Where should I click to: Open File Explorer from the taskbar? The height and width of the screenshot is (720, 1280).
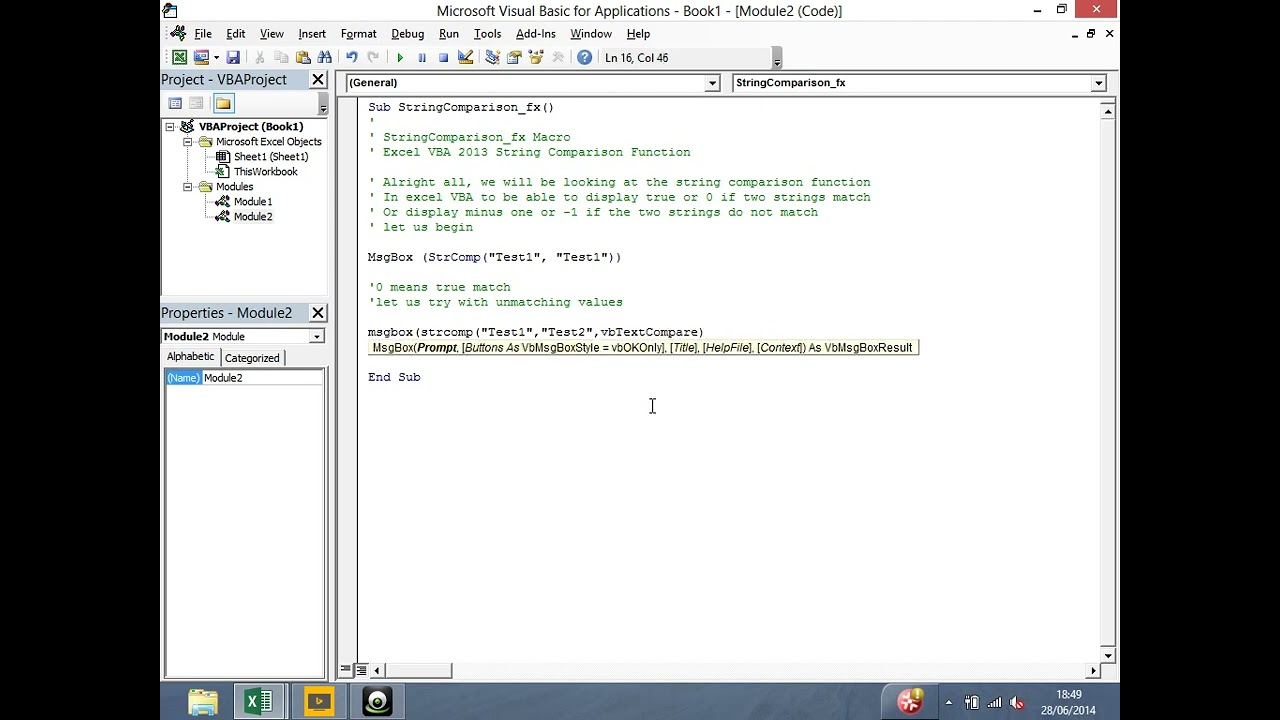[202, 703]
